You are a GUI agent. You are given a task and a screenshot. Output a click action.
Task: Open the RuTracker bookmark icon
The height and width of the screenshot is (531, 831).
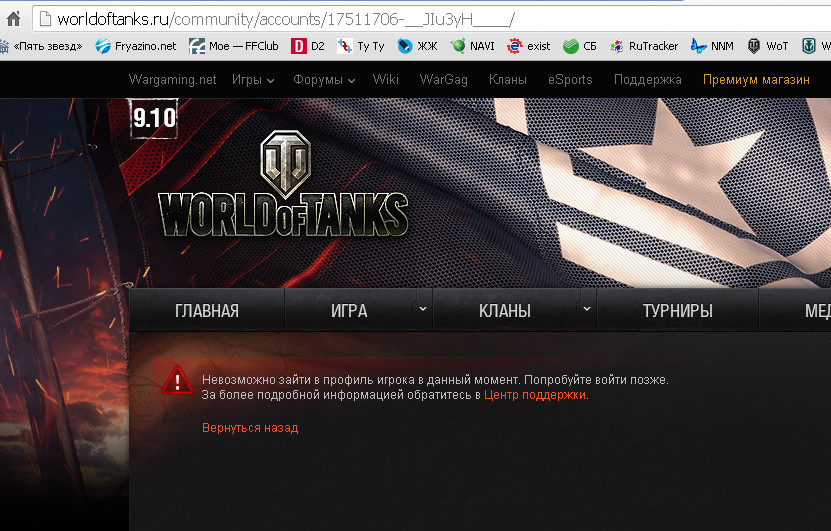(616, 46)
